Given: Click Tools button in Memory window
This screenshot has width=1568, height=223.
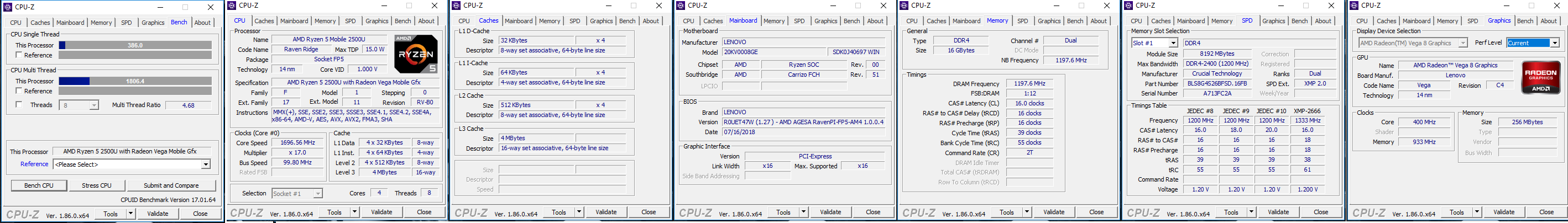Looking at the screenshot, I should (x=1007, y=212).
